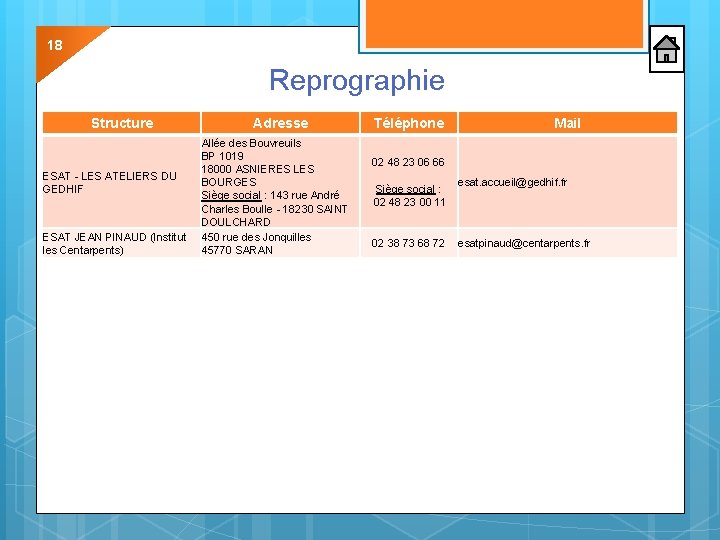This screenshot has height=540, width=720.
Task: Click the slide number 18 badge
Action: pos(55,45)
